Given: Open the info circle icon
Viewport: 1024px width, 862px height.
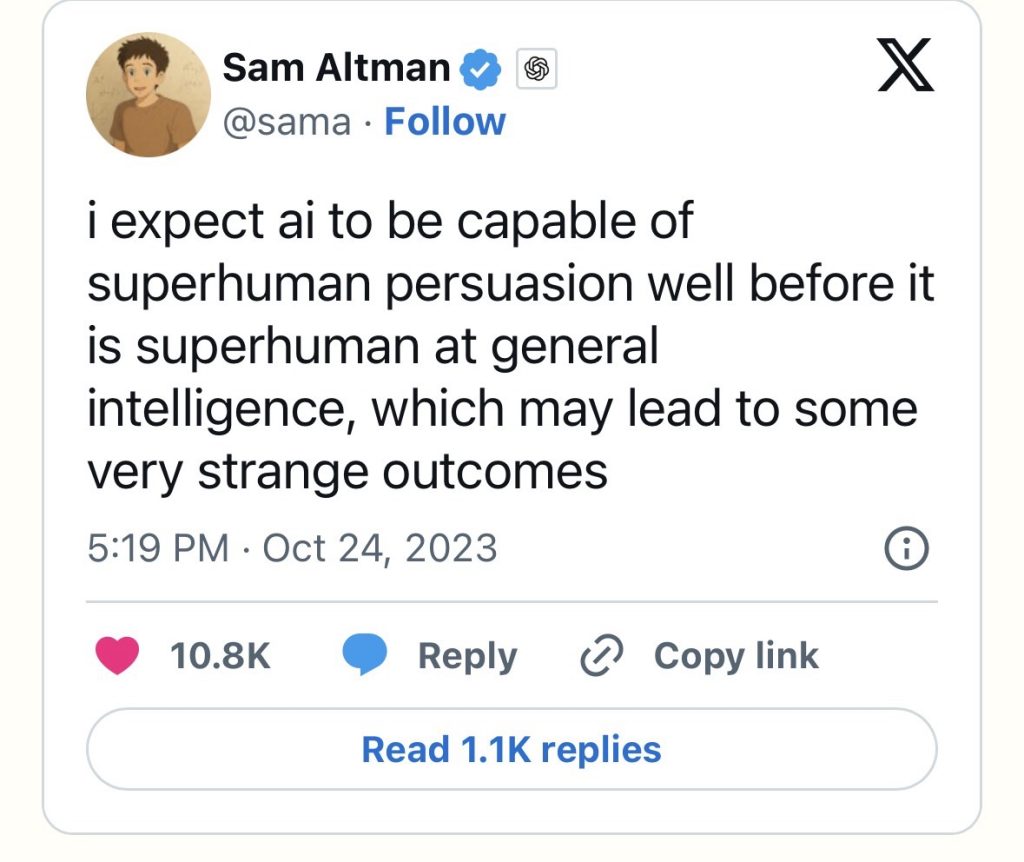Looking at the screenshot, I should coord(908,548).
